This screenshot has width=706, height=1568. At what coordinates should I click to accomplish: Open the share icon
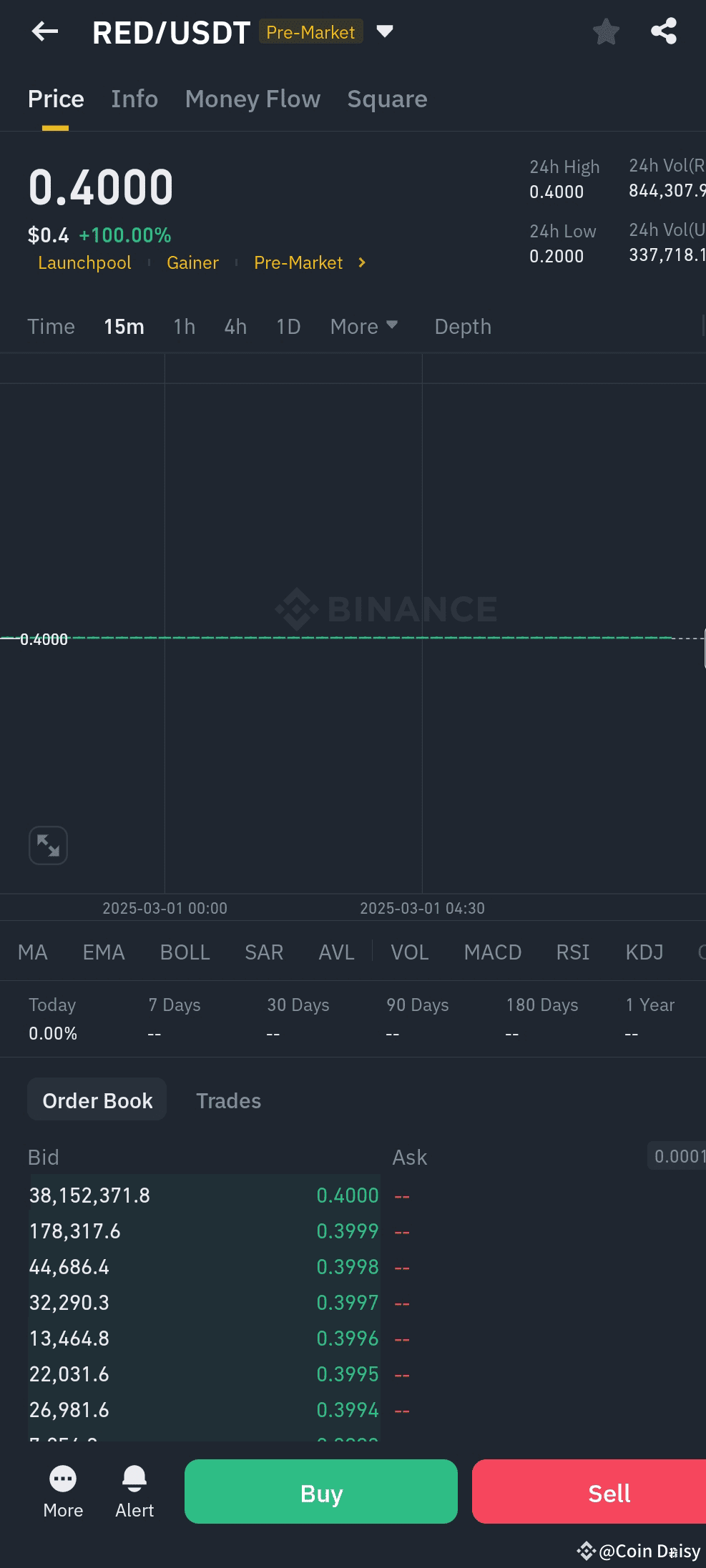coord(662,31)
